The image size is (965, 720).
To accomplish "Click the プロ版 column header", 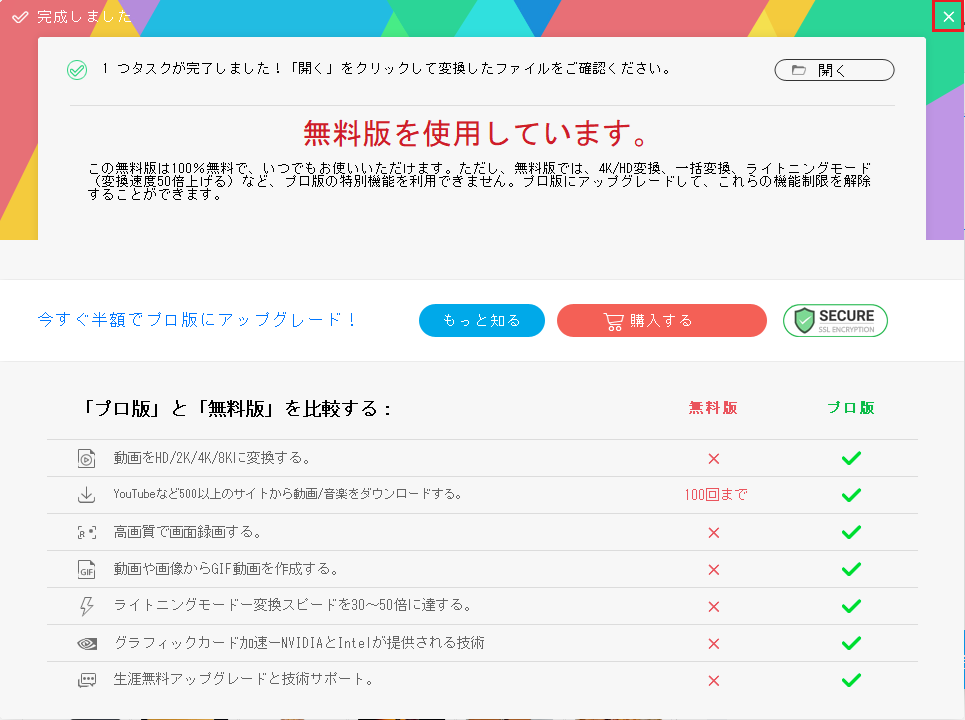I will pyautogui.click(x=851, y=408).
